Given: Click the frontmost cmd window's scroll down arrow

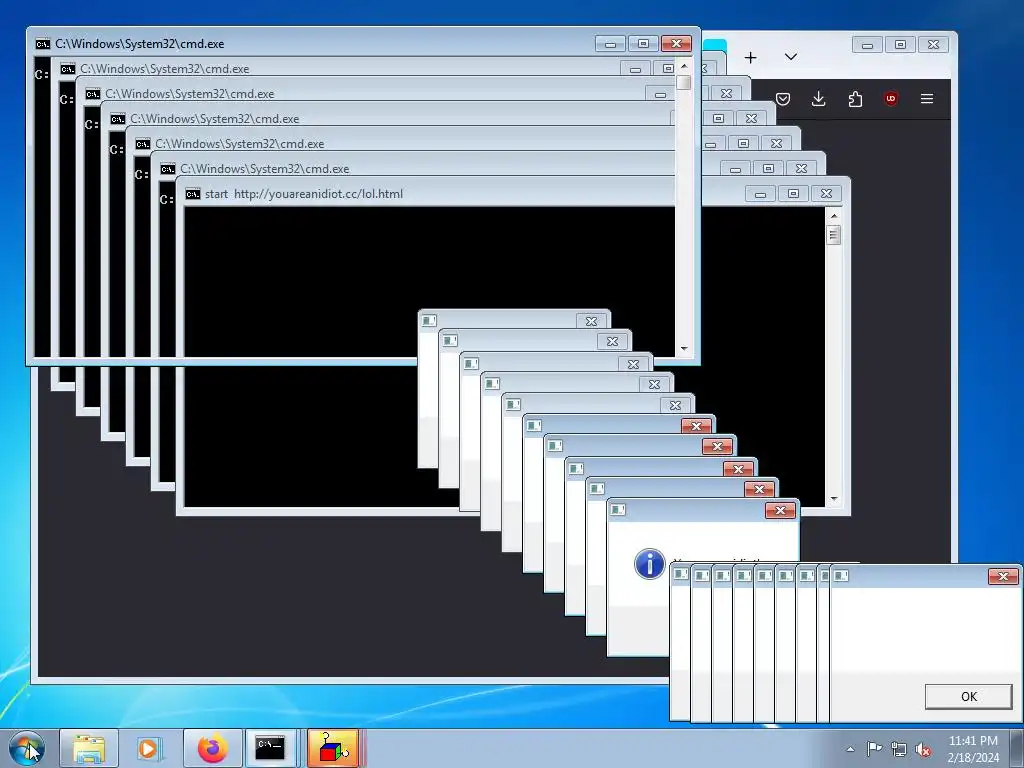Looking at the screenshot, I should coord(684,349).
